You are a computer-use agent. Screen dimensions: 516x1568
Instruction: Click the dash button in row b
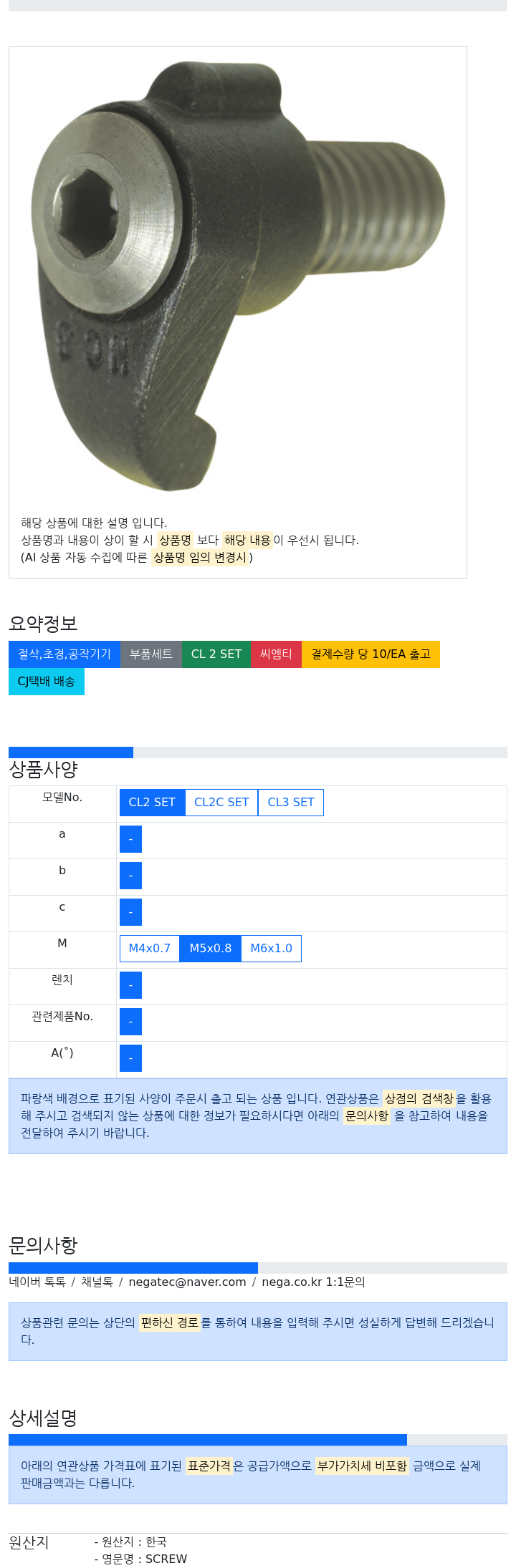tap(130, 875)
